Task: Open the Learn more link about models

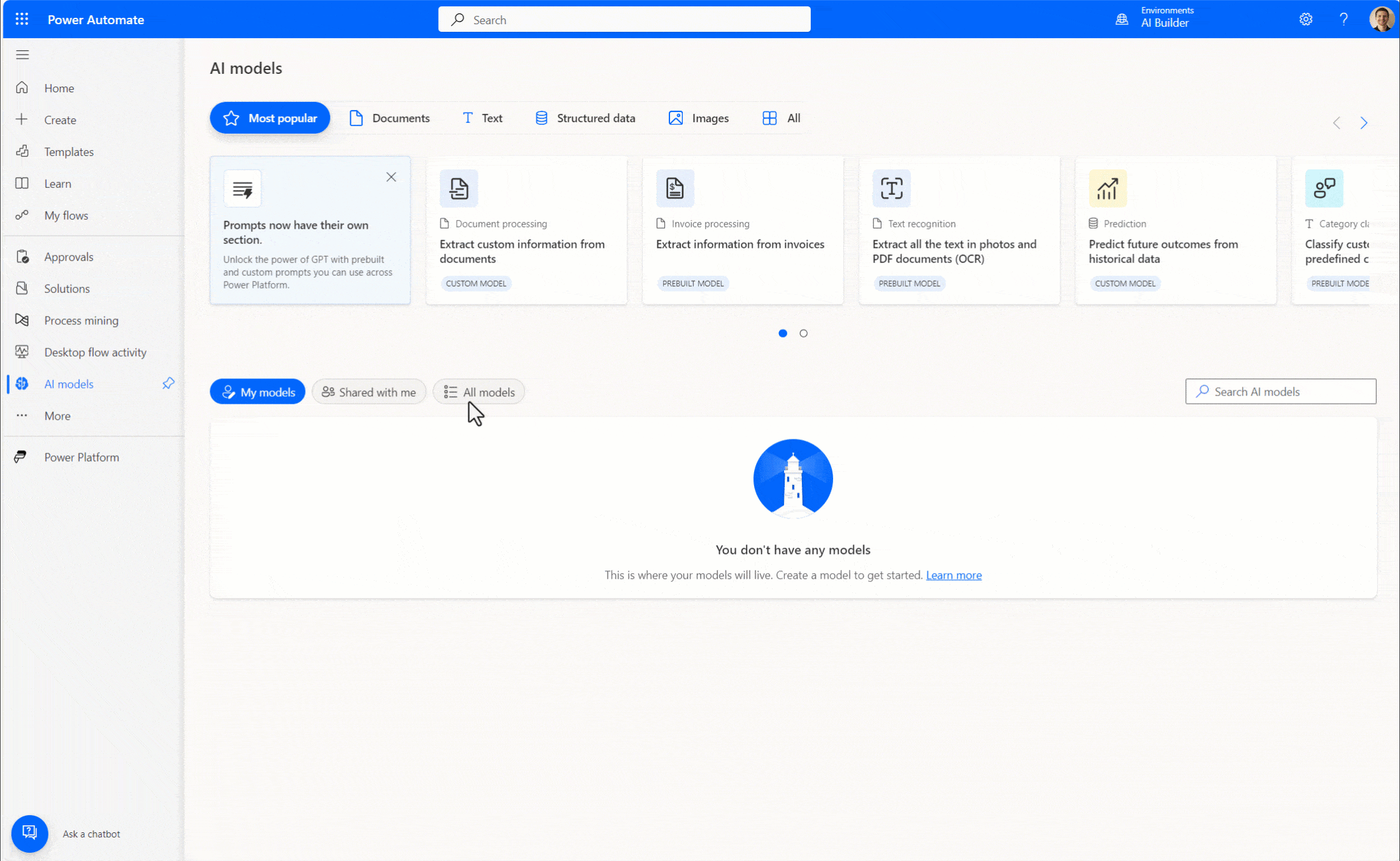Action: (x=954, y=575)
